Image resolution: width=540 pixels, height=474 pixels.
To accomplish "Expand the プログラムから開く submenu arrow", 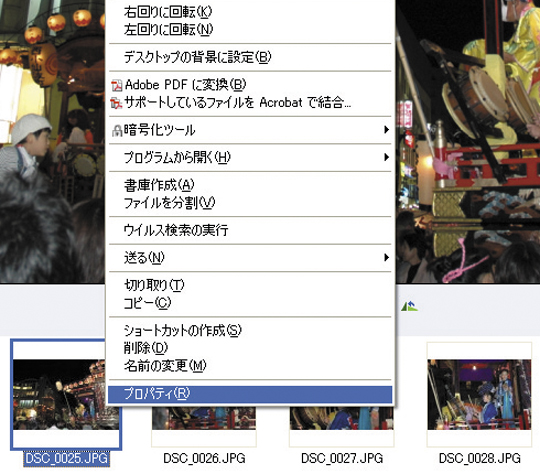I will click(x=386, y=157).
